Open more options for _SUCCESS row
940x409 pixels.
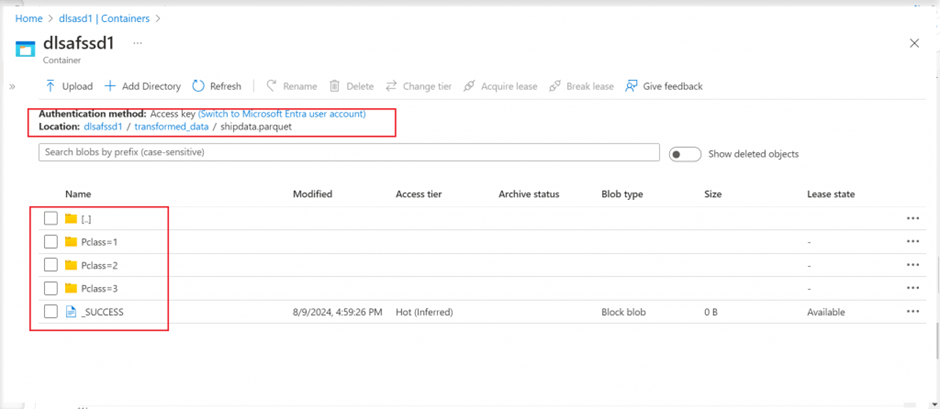(912, 312)
